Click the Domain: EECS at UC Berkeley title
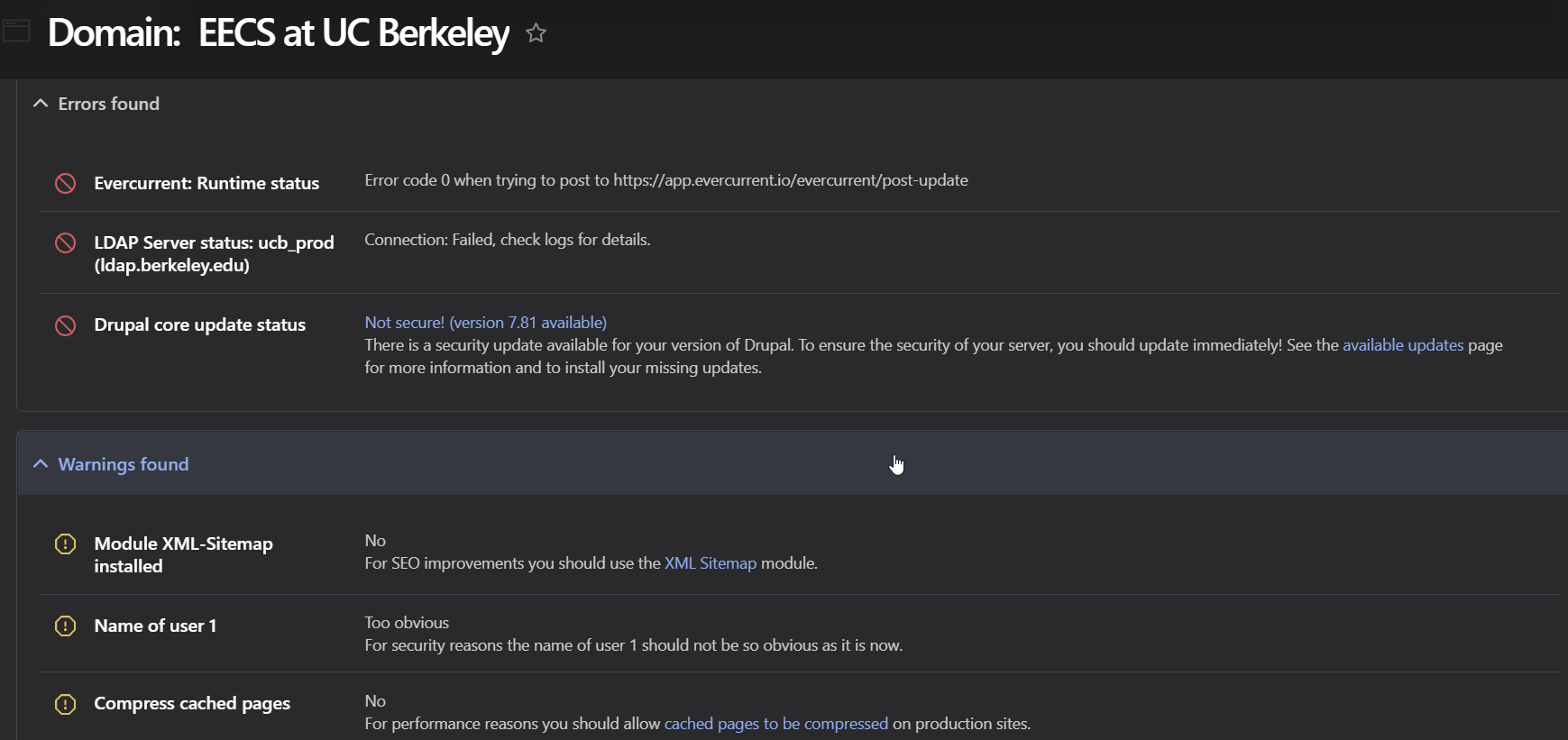1568x740 pixels. (279, 33)
